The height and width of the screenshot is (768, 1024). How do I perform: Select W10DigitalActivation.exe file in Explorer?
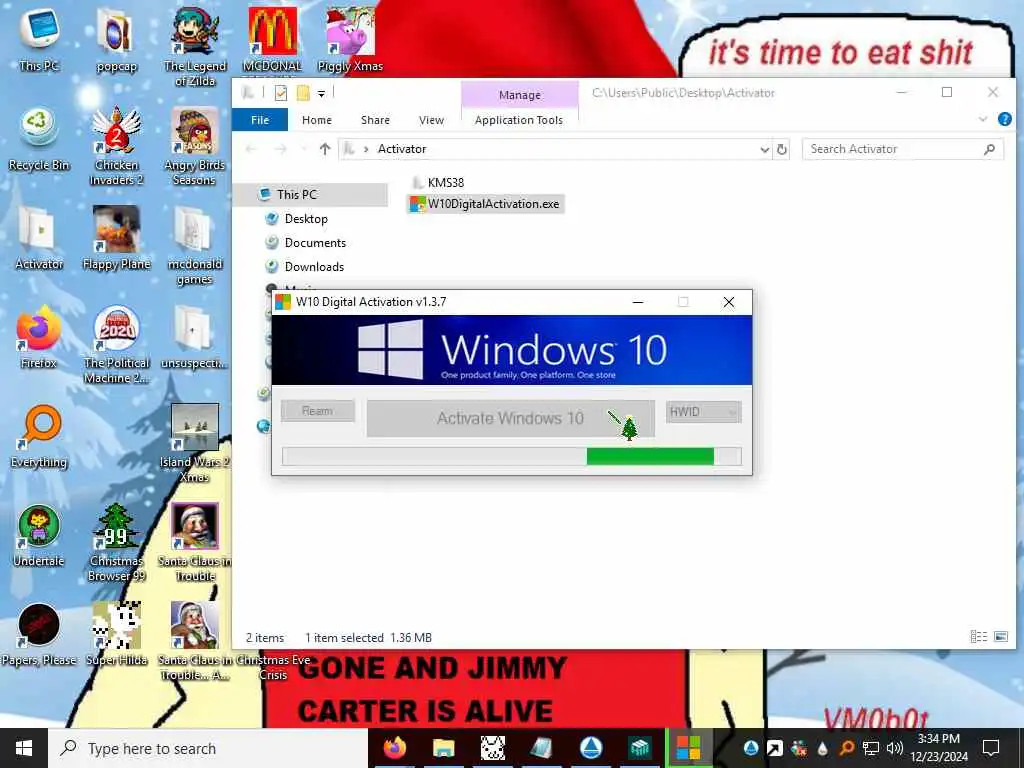pos(485,204)
